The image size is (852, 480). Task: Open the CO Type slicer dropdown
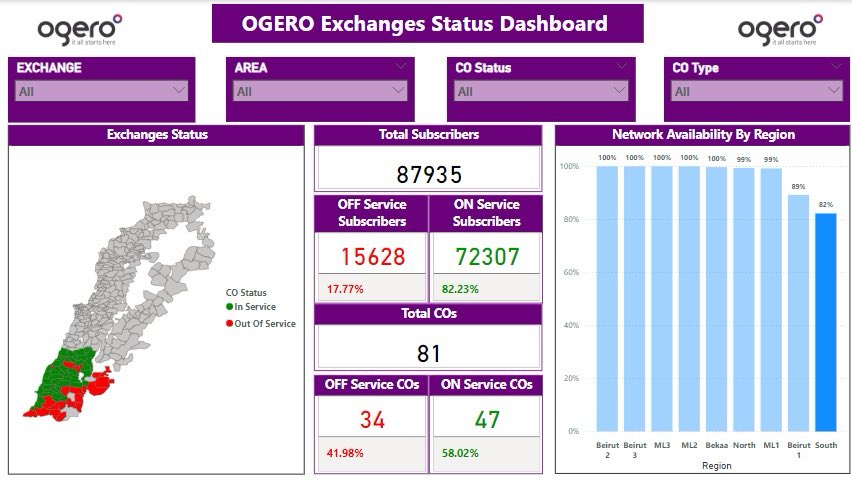(x=757, y=91)
